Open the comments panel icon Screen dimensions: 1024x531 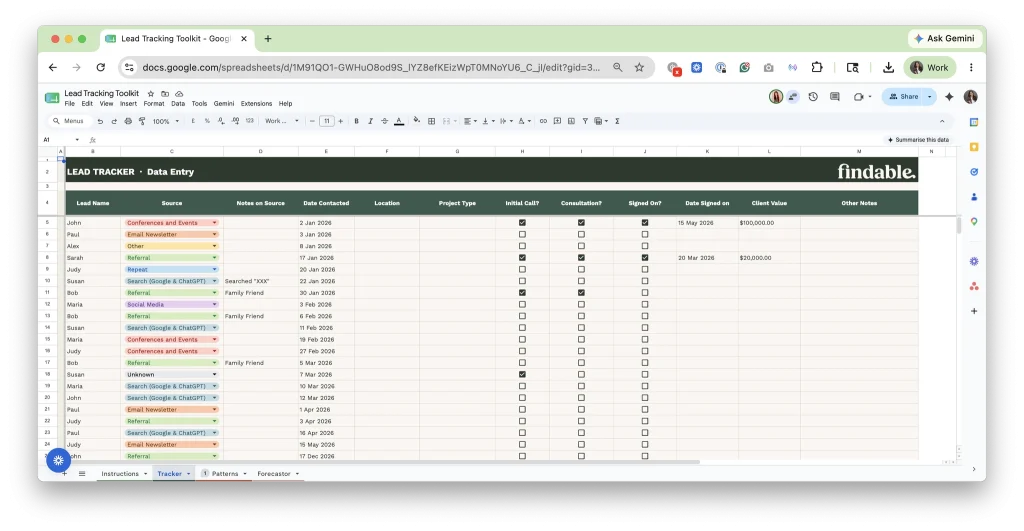point(835,97)
